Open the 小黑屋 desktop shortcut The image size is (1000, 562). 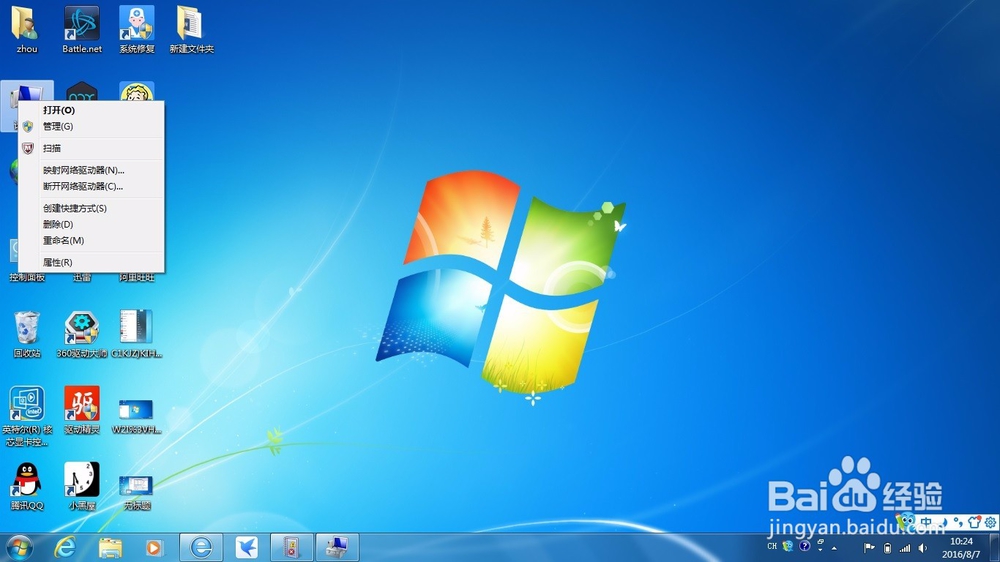point(82,486)
